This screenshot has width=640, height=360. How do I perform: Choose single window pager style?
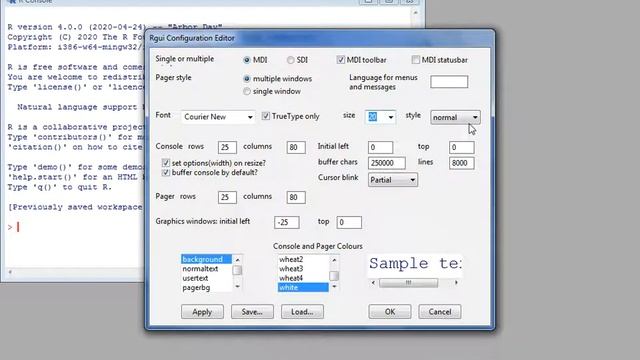pos(247,91)
